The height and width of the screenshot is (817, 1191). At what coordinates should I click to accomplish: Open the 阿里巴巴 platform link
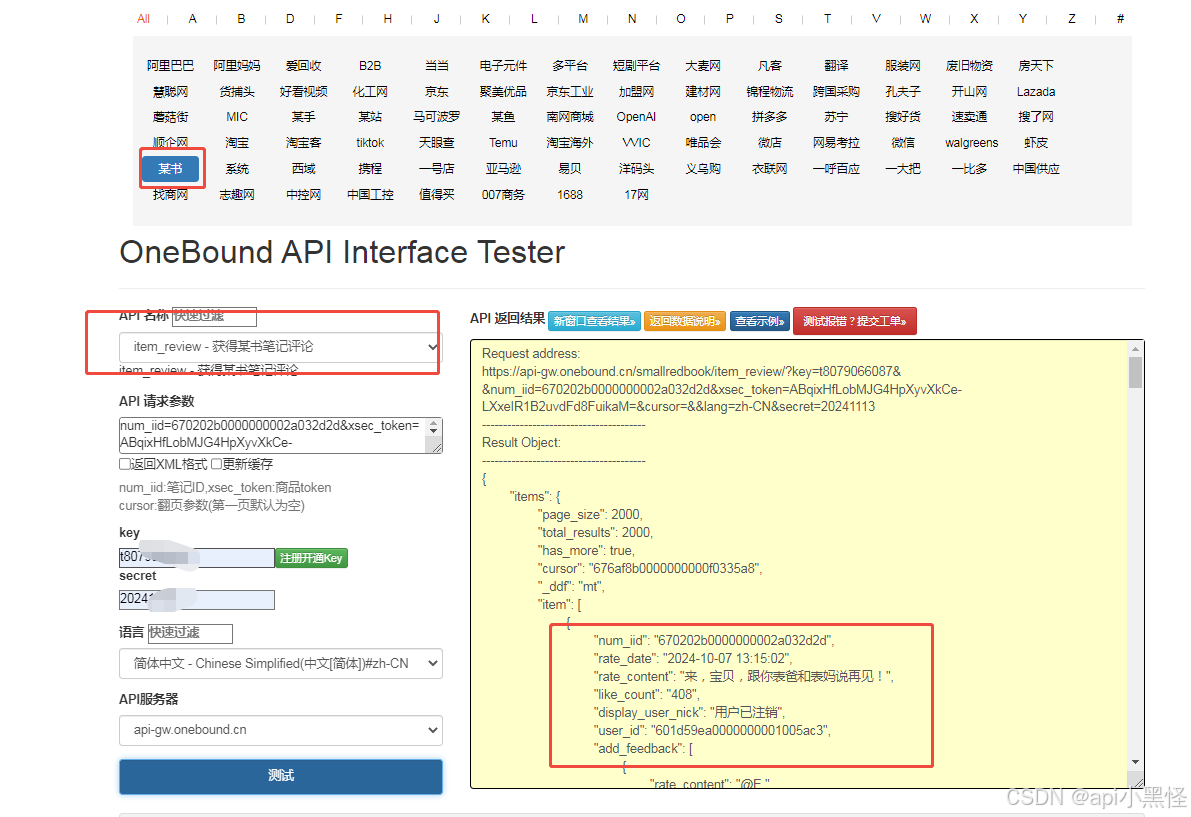pyautogui.click(x=170, y=66)
